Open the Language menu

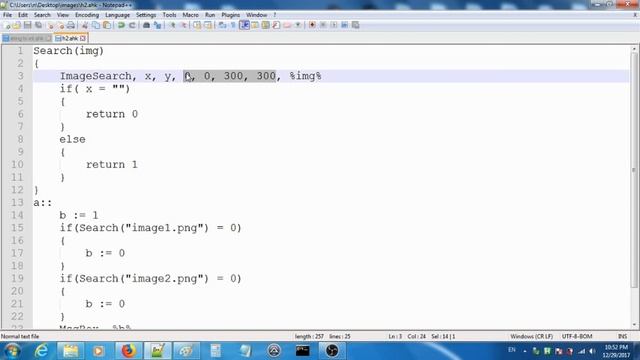[117, 15]
